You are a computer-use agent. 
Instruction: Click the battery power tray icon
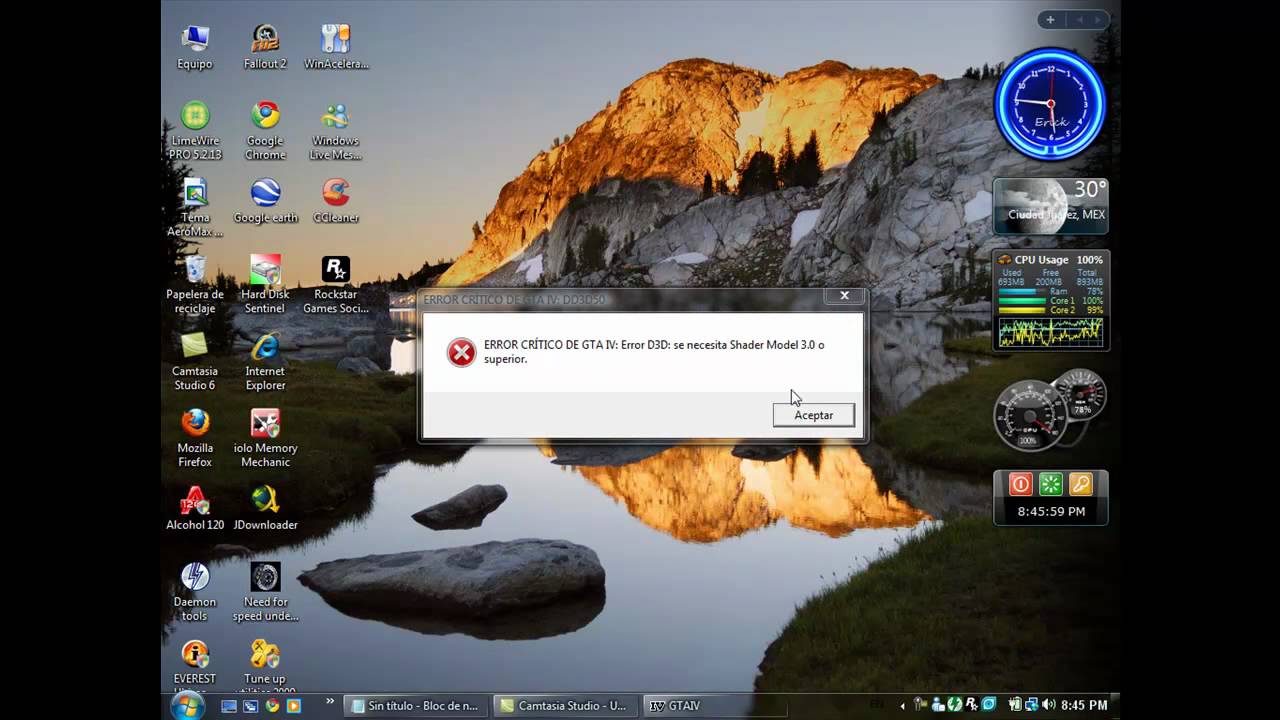(x=1015, y=705)
